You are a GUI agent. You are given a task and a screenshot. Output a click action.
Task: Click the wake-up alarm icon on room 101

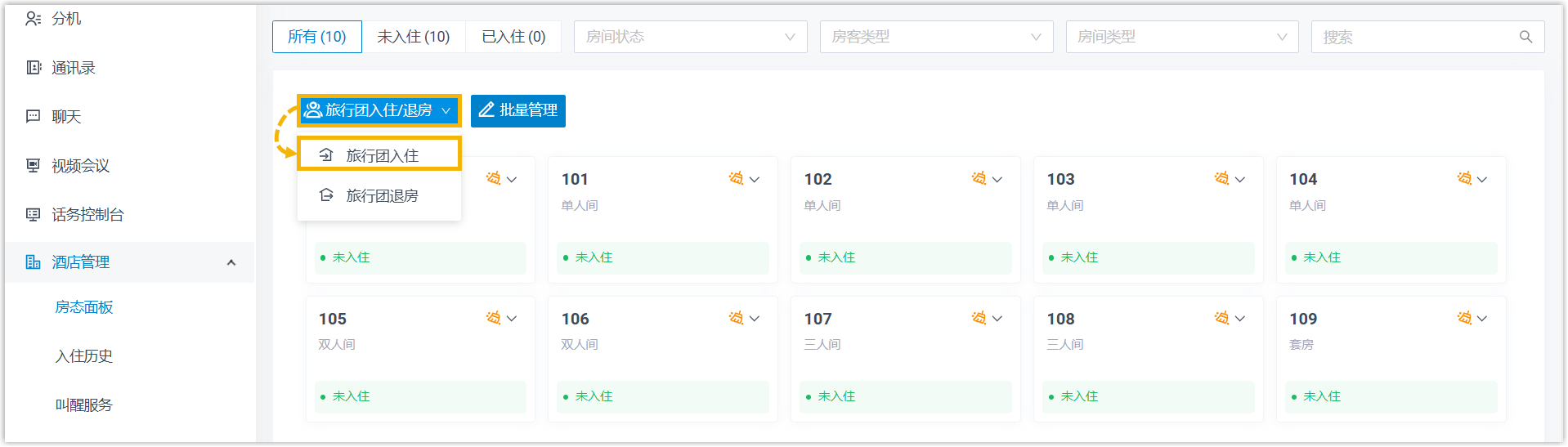(x=736, y=178)
